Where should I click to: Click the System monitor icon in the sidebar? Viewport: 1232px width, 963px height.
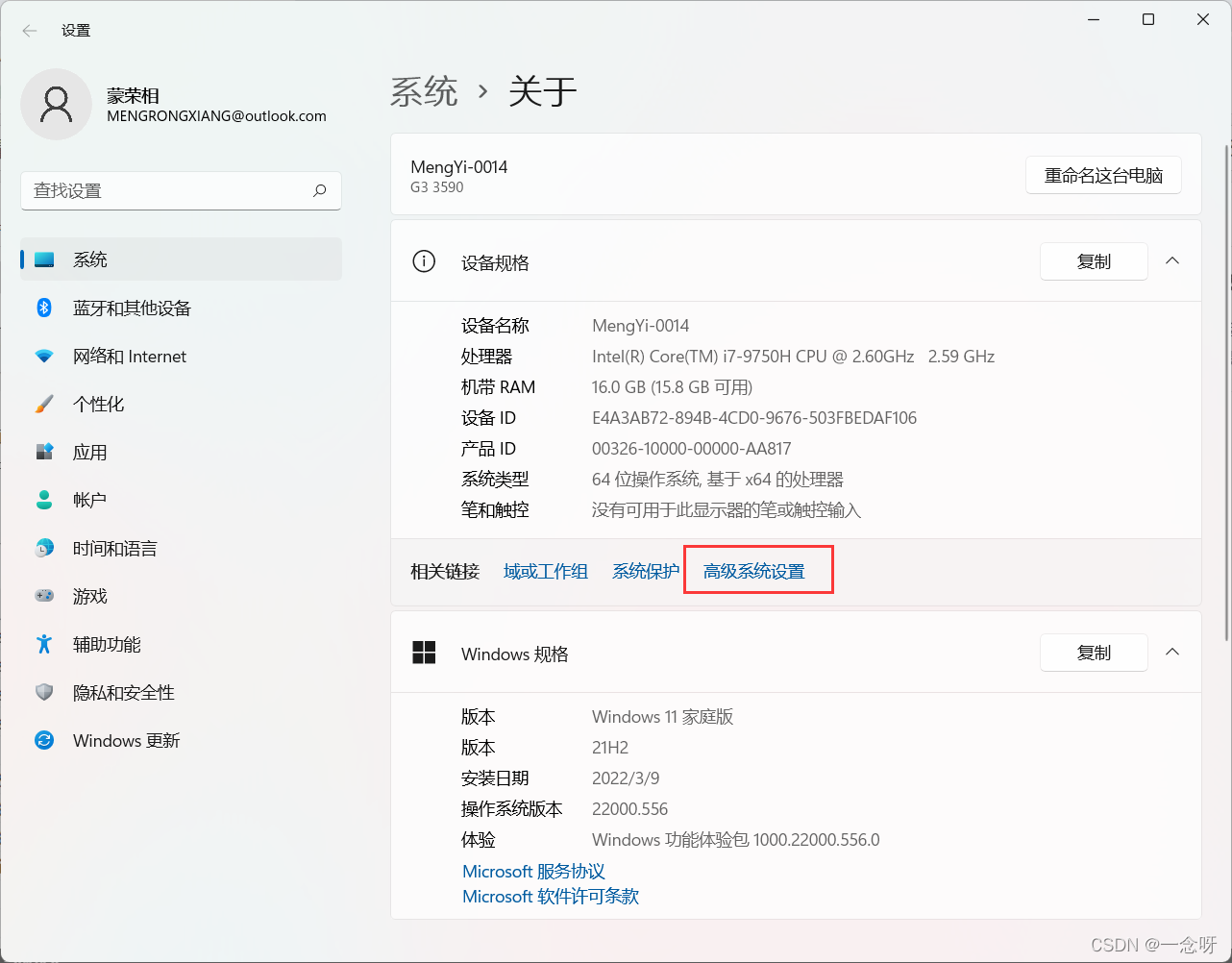44,259
